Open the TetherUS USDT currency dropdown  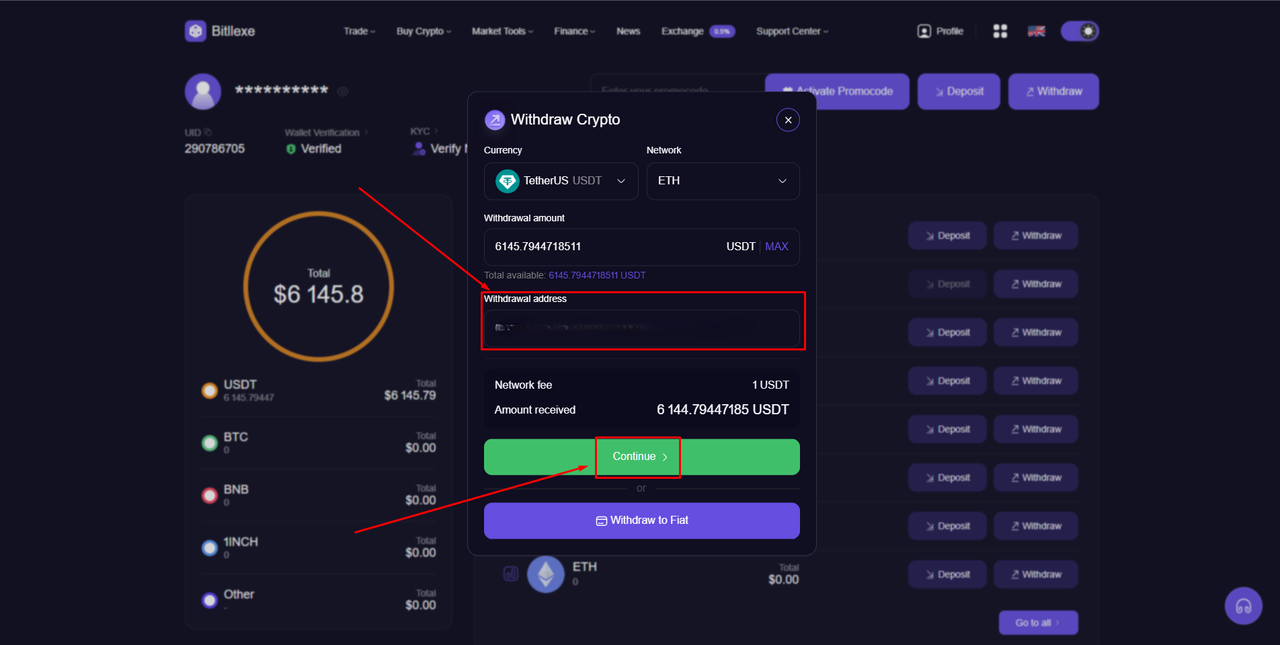tap(561, 181)
